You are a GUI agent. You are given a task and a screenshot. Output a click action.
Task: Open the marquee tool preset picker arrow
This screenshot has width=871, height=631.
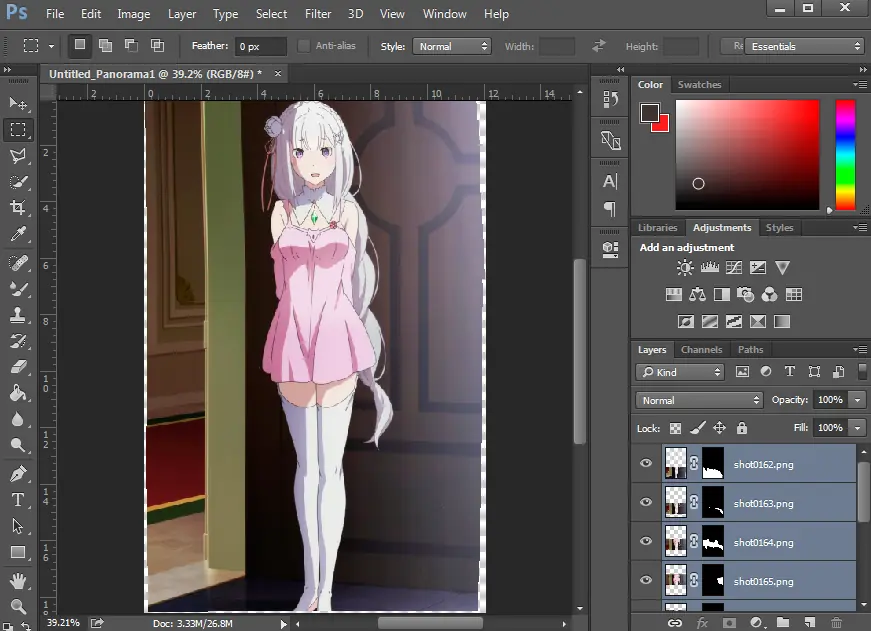51,46
